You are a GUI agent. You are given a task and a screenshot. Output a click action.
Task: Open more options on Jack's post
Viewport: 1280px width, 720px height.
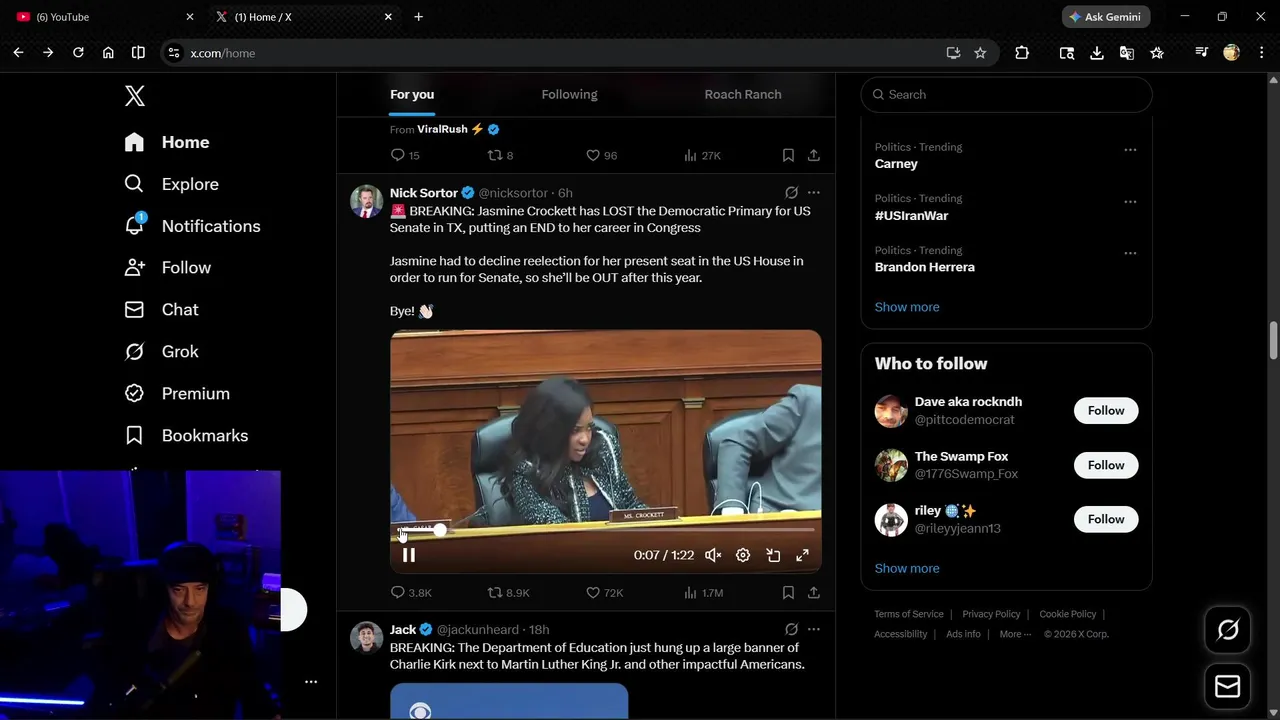(x=814, y=629)
